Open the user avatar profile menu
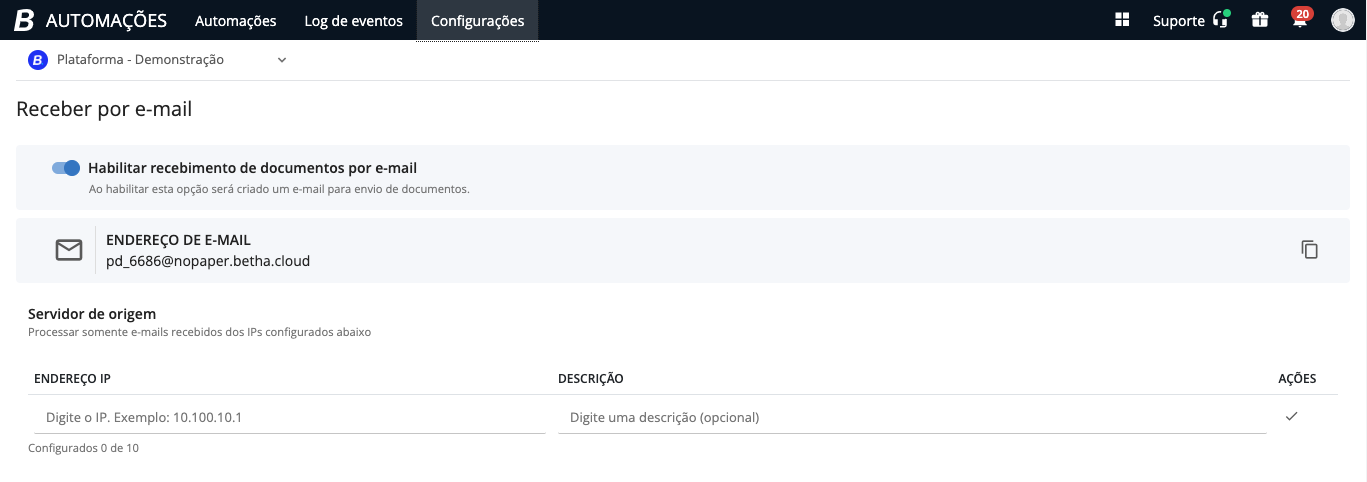The image size is (1367, 482). (1342, 20)
